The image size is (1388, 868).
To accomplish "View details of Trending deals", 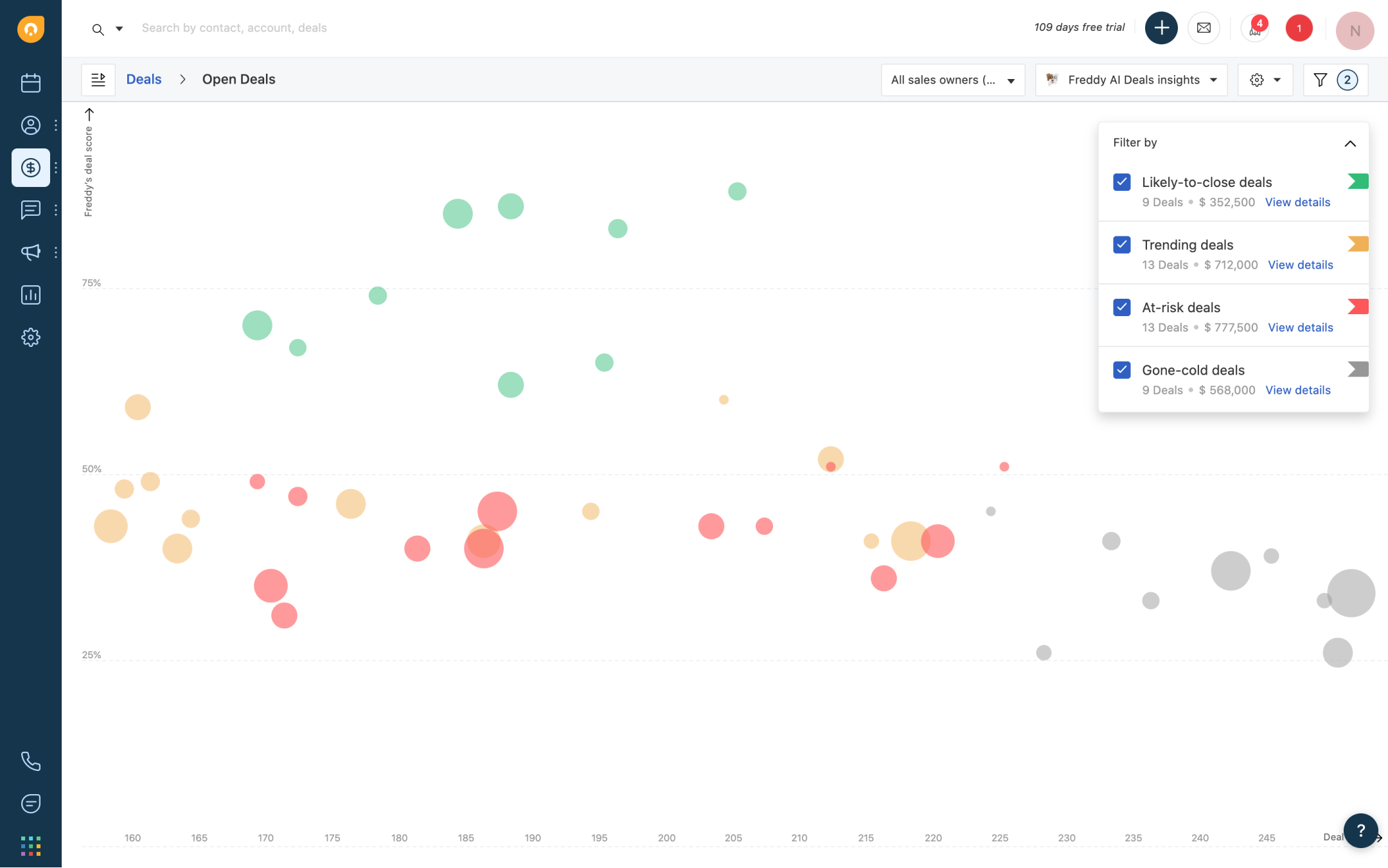I will 1300,265.
